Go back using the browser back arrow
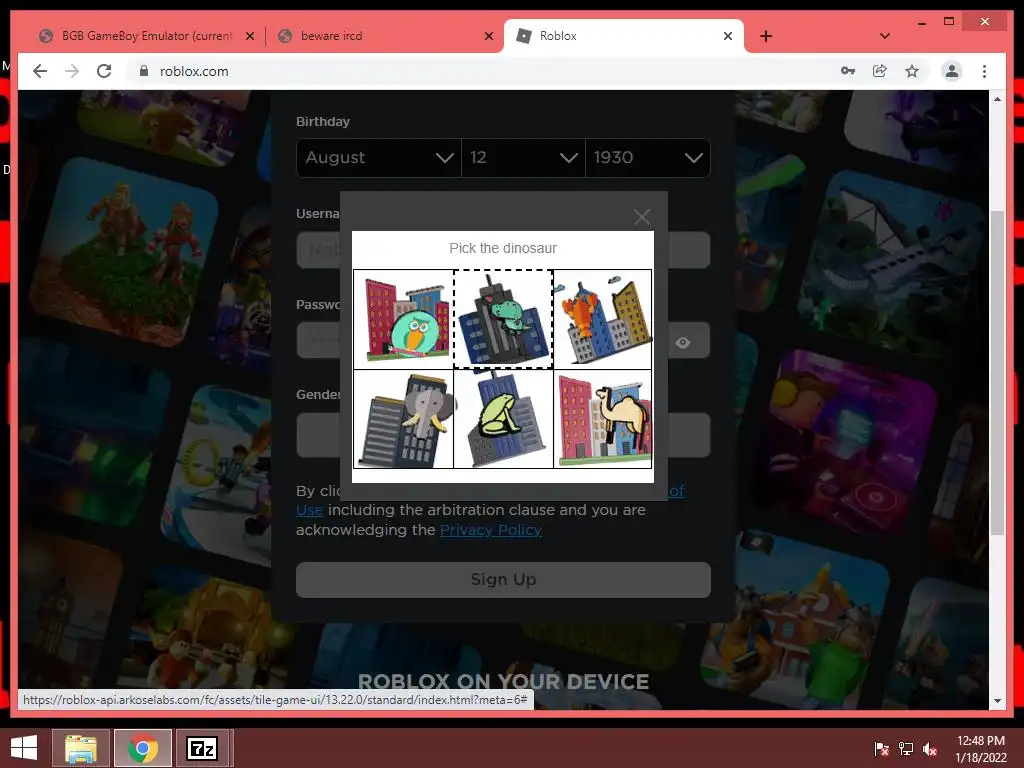 coord(40,71)
